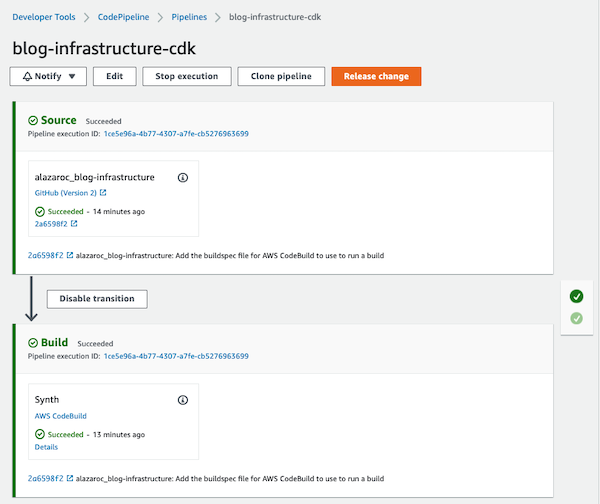Click Clone pipeline button
This screenshot has width=600, height=504.
coord(281,77)
